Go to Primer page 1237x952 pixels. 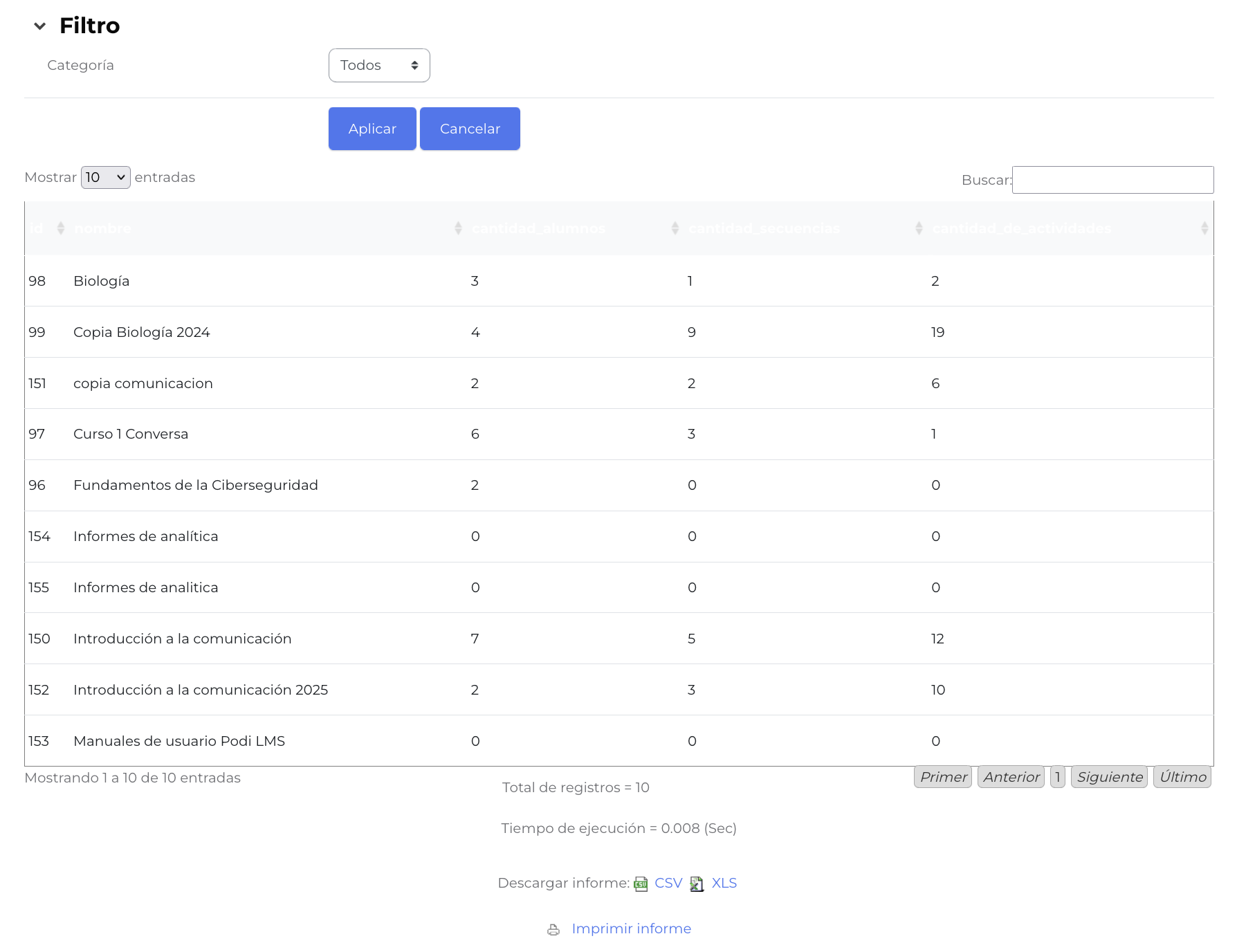(943, 777)
